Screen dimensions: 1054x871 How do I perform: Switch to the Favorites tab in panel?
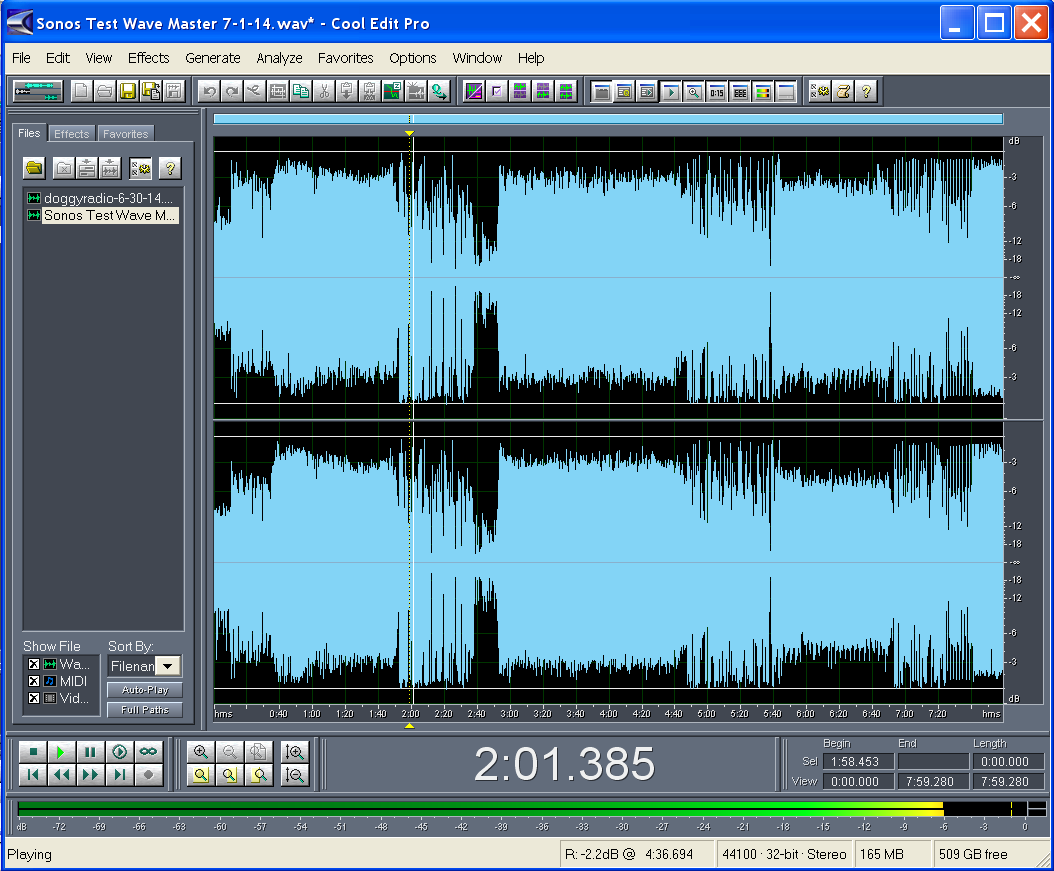tap(126, 134)
